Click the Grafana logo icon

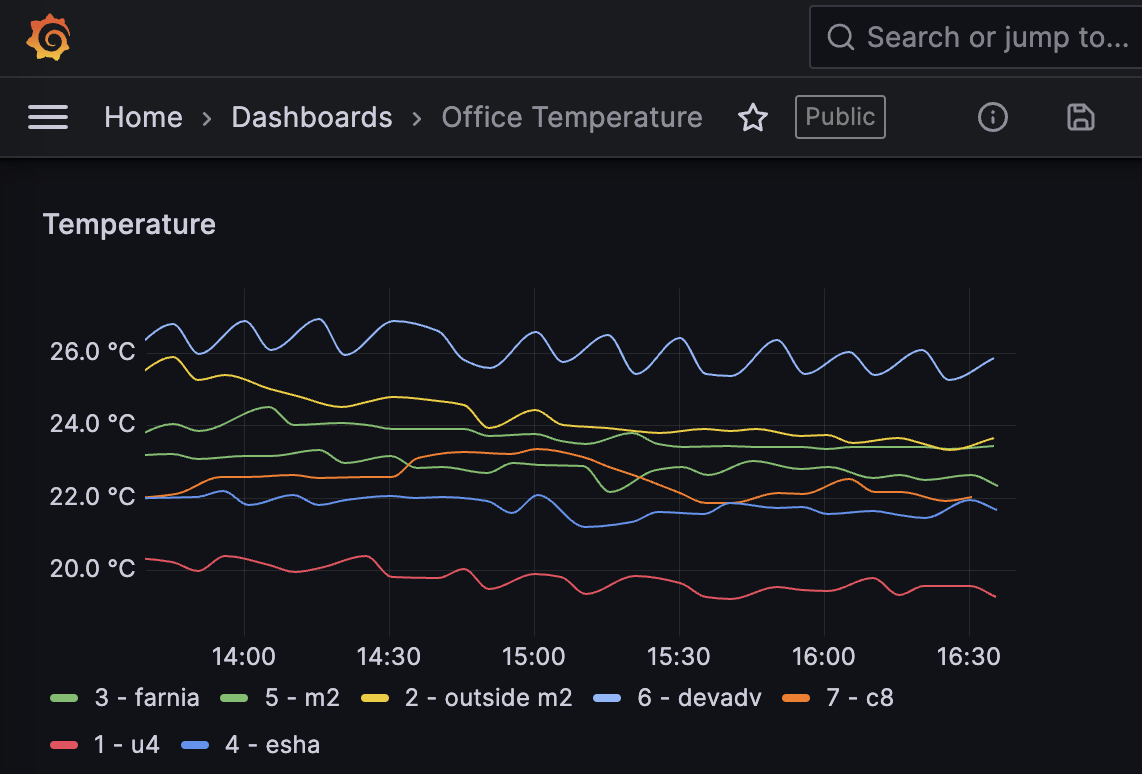pyautogui.click(x=48, y=38)
